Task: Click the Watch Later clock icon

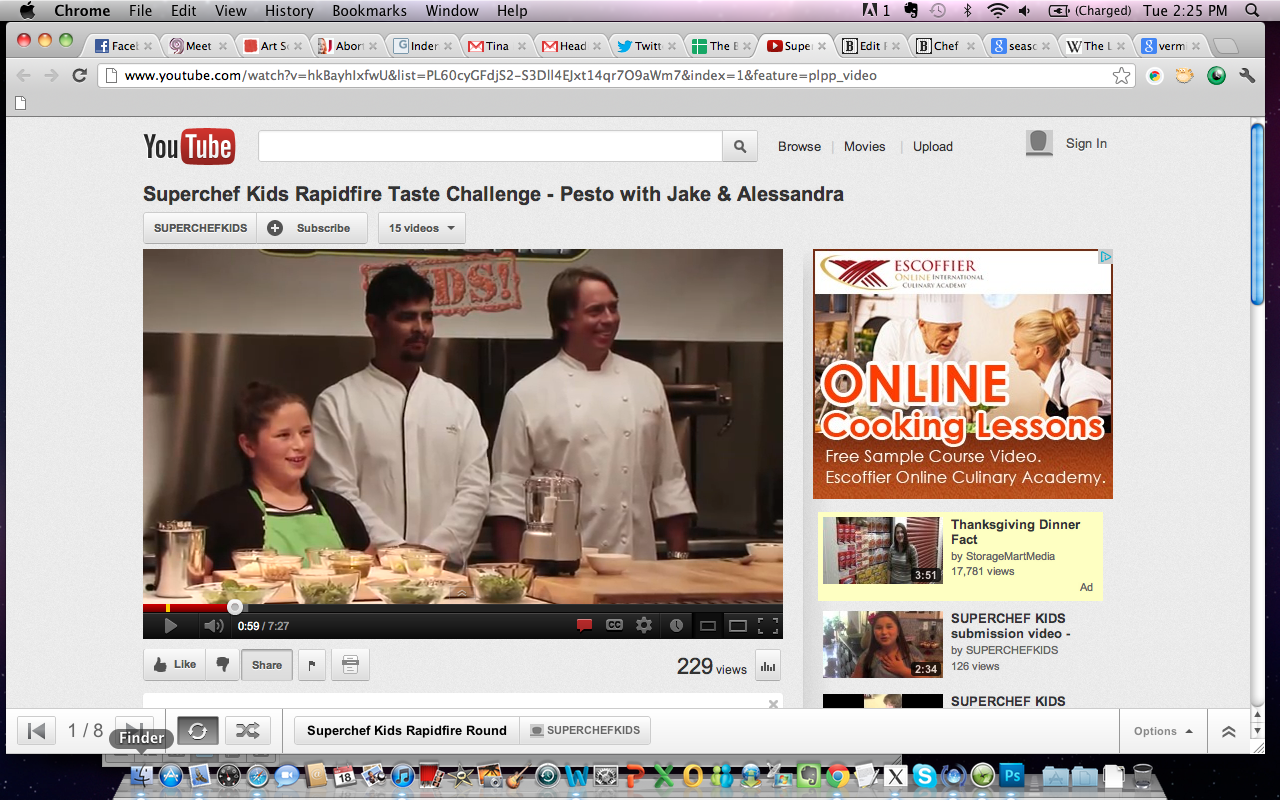Action: (x=676, y=626)
